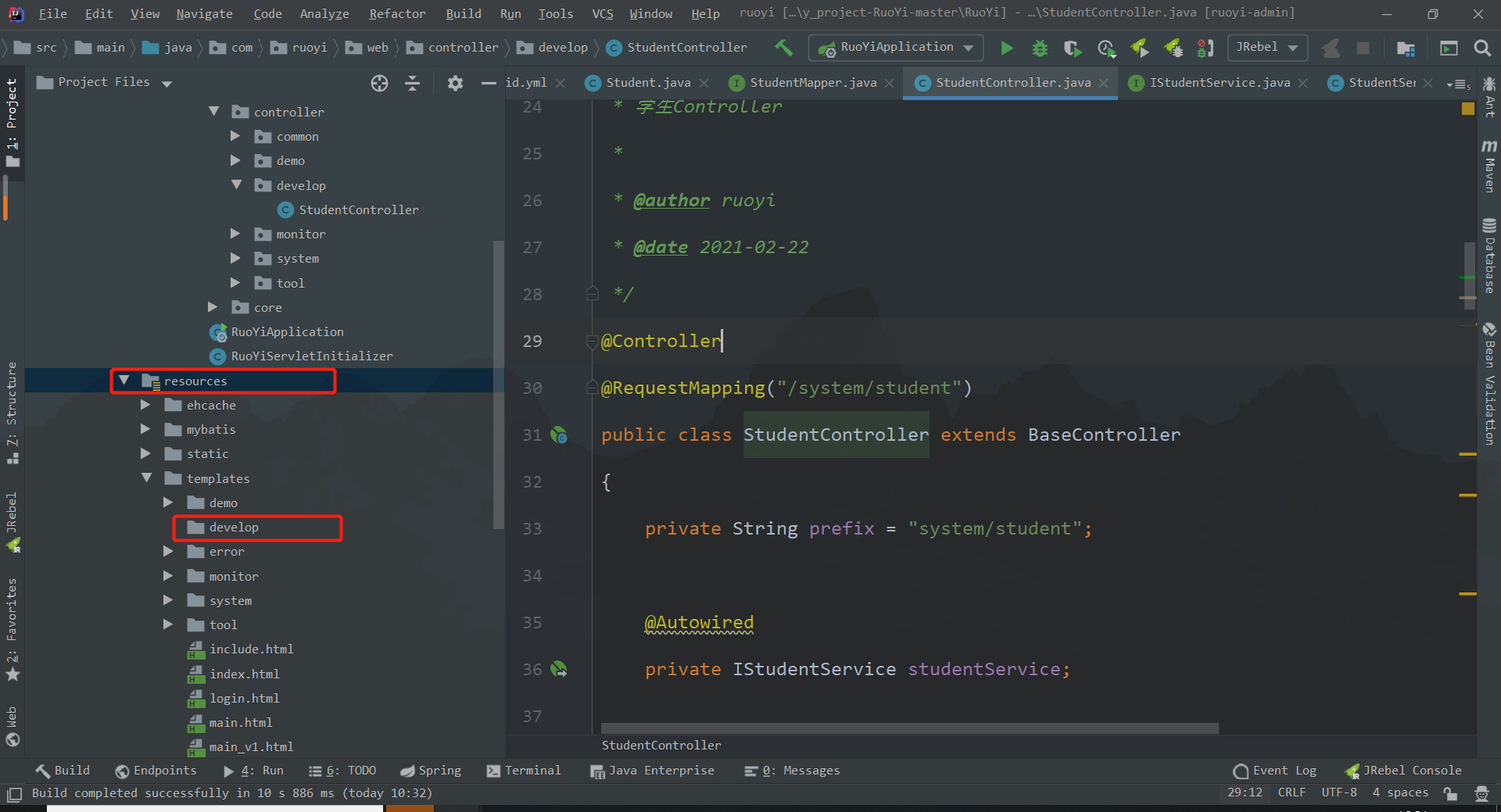Click the locate-in-tree target icon

pos(379,83)
